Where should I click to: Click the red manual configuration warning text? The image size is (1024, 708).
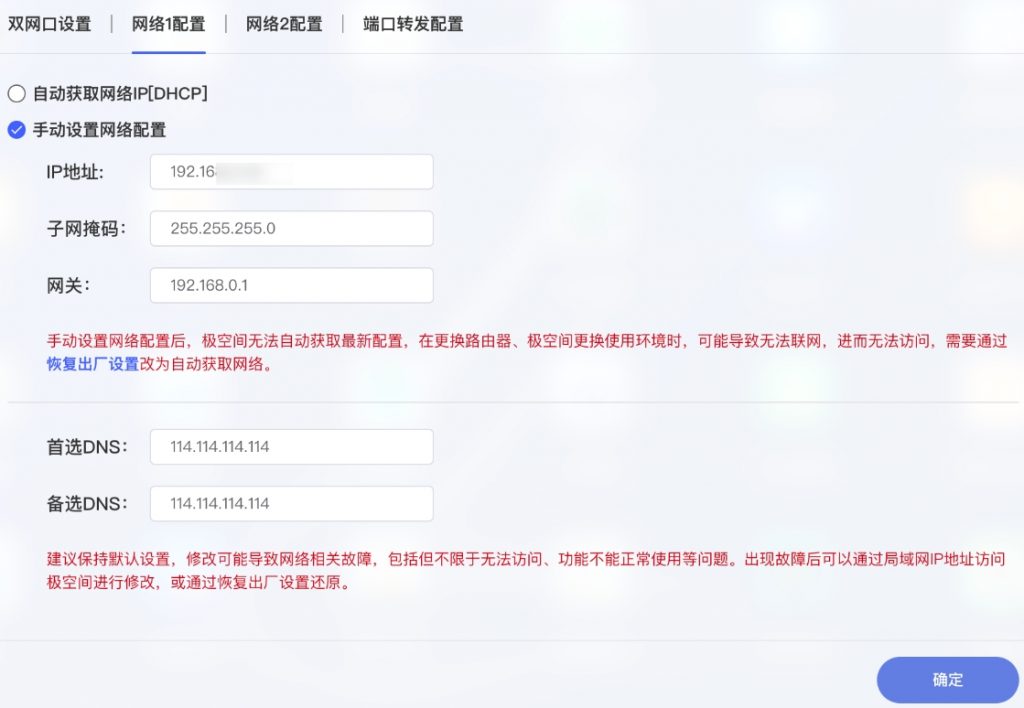(500, 350)
